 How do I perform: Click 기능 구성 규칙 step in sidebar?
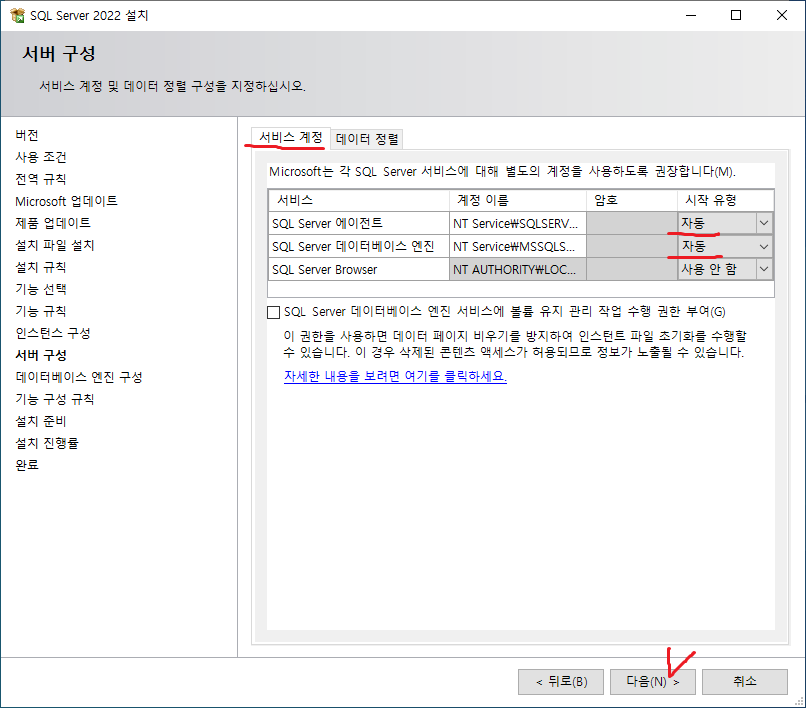coord(55,399)
